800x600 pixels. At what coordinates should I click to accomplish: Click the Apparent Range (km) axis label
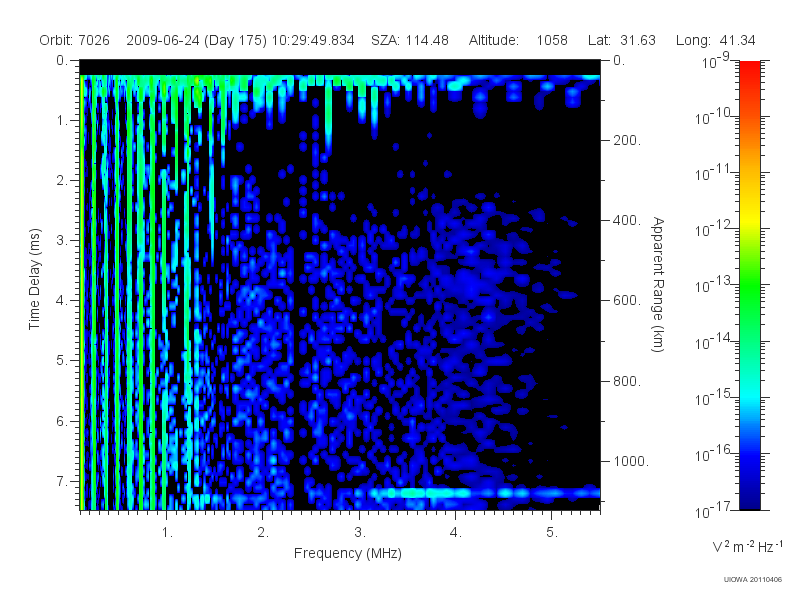pyautogui.click(x=658, y=284)
